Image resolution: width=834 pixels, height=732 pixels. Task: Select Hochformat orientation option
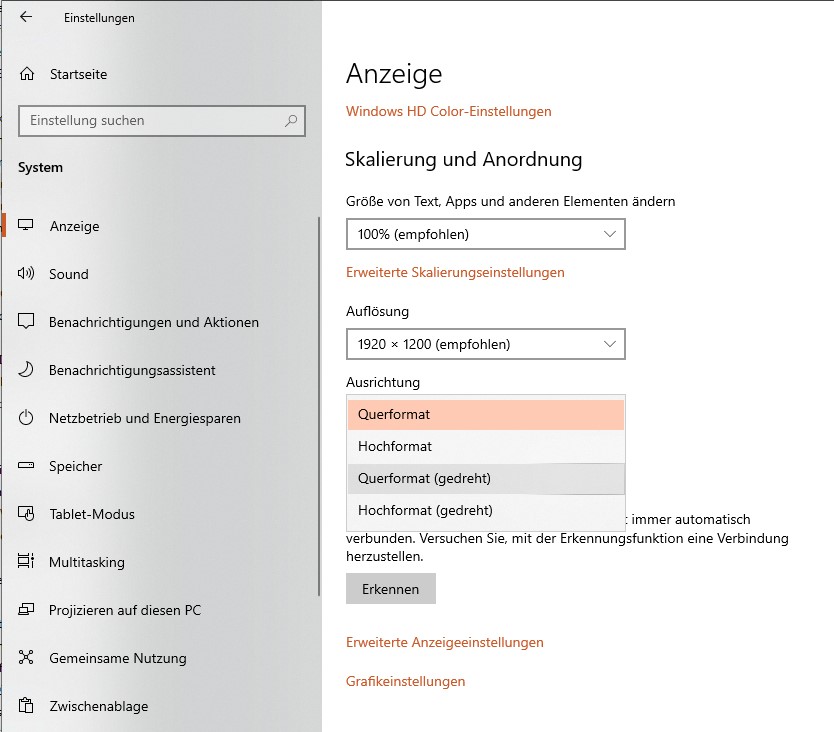pos(486,446)
